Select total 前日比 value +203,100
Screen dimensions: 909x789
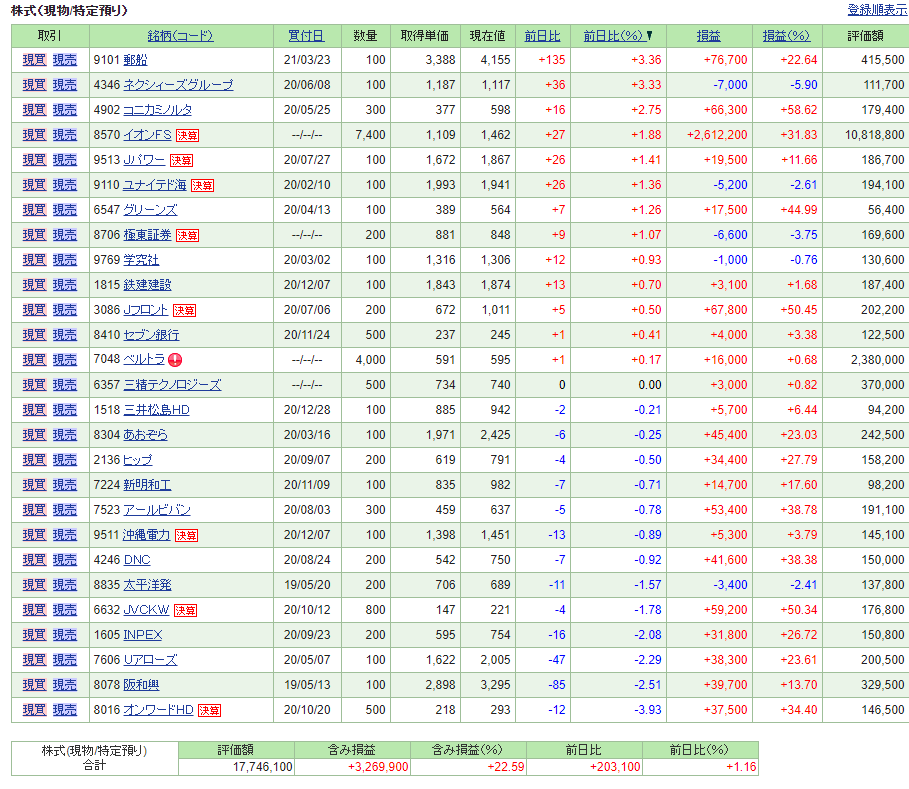pyautogui.click(x=615, y=767)
